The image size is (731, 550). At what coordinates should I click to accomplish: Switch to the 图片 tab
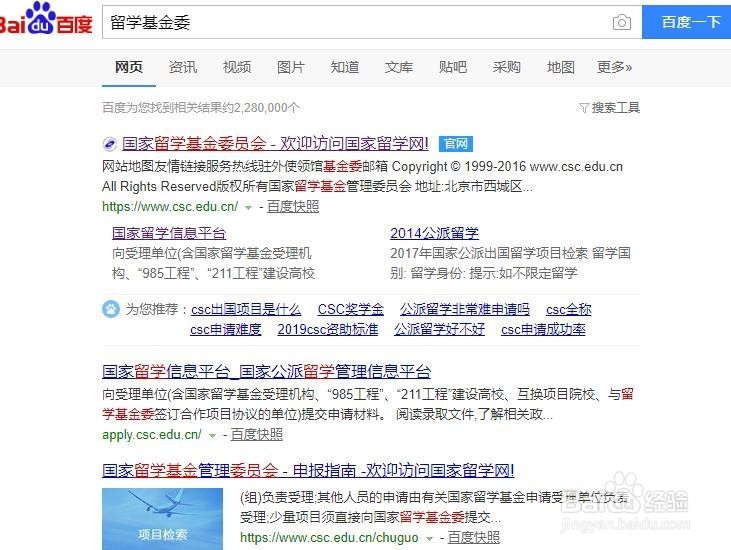(290, 67)
